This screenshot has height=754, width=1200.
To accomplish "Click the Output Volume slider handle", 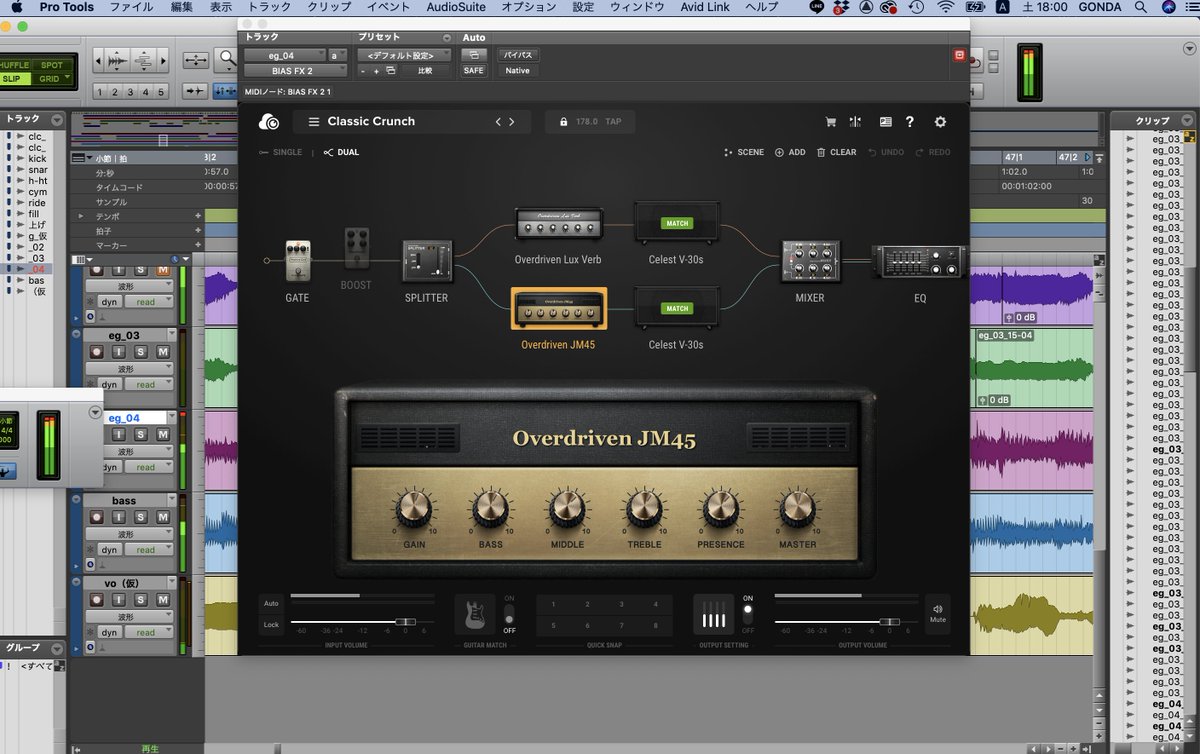I will pos(889,622).
